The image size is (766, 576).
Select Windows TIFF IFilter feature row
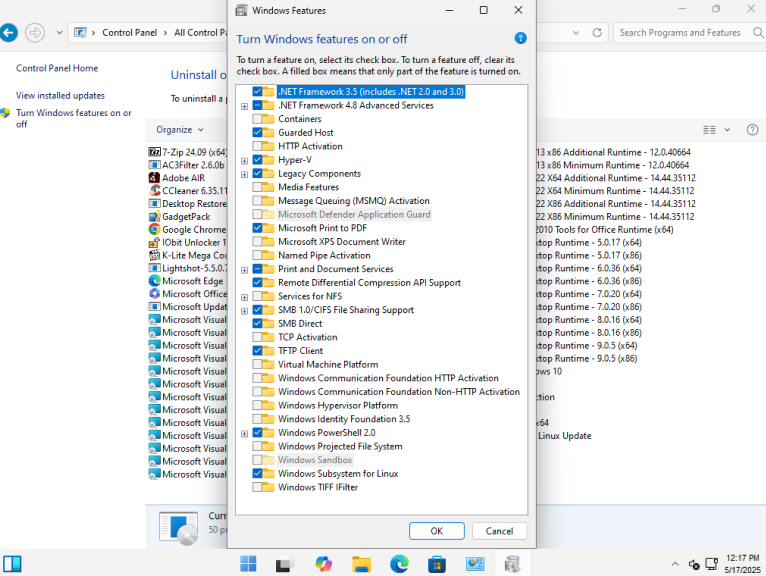(x=318, y=487)
